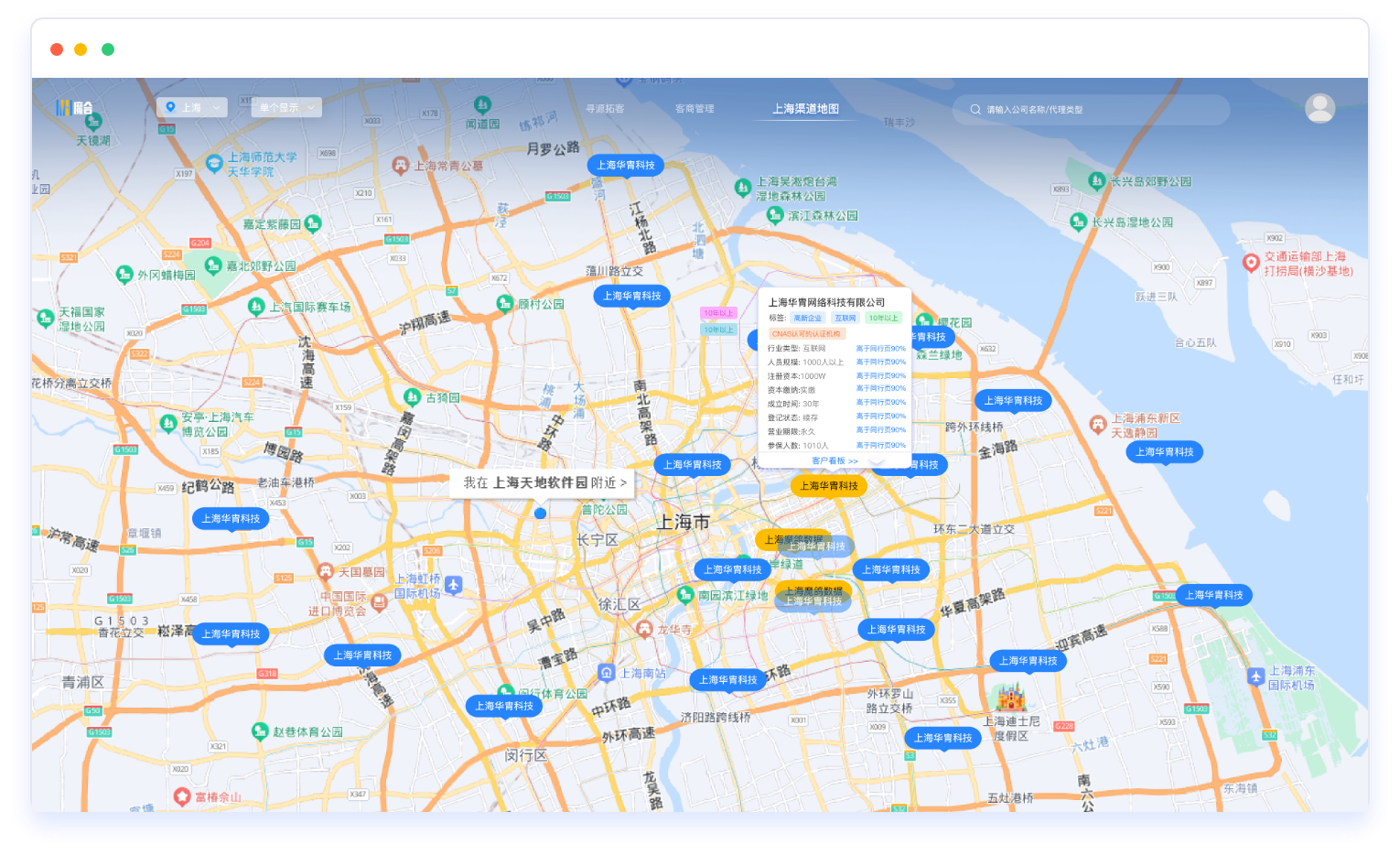The height and width of the screenshot is (855, 1400).
Task: Click the 长兴岛湿地公园 icon
Action: pos(1079,222)
